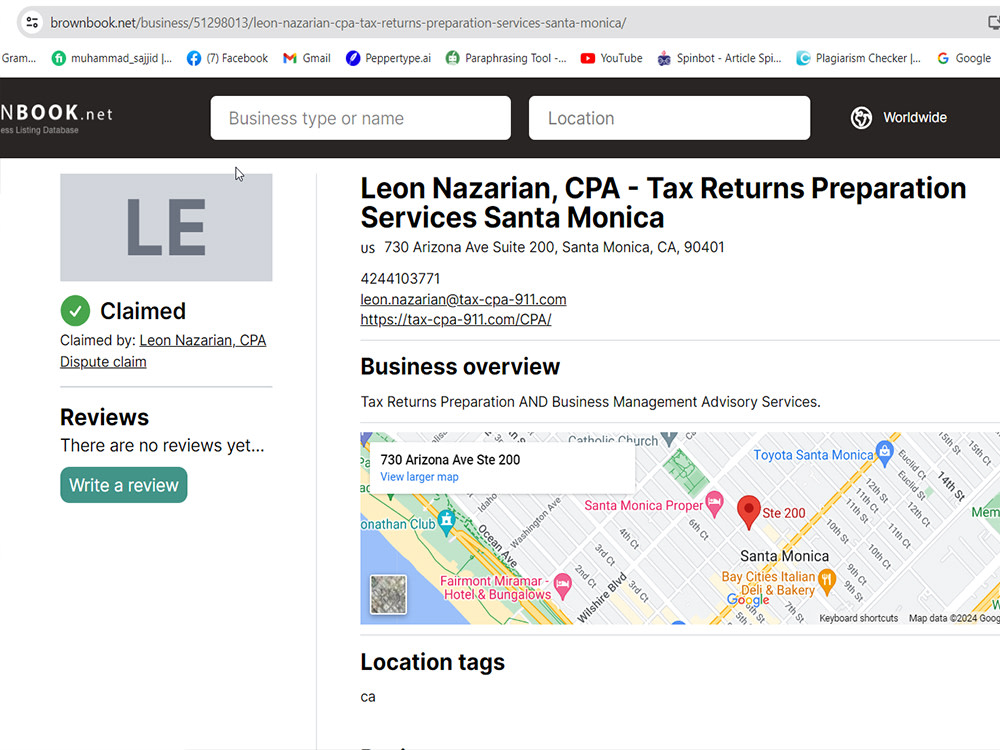Click the Google logo on map
This screenshot has height=750, width=1000.
point(747,600)
